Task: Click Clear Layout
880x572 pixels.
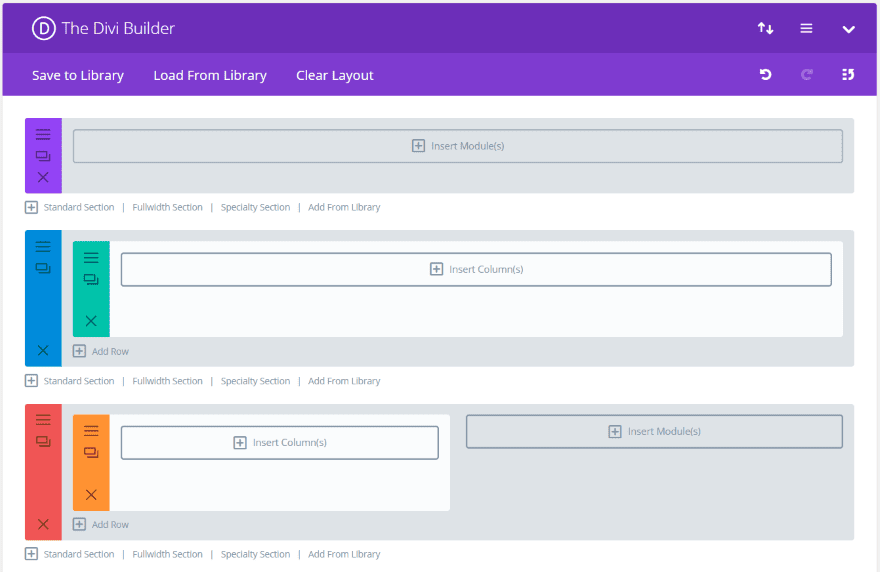Action: 334,75
